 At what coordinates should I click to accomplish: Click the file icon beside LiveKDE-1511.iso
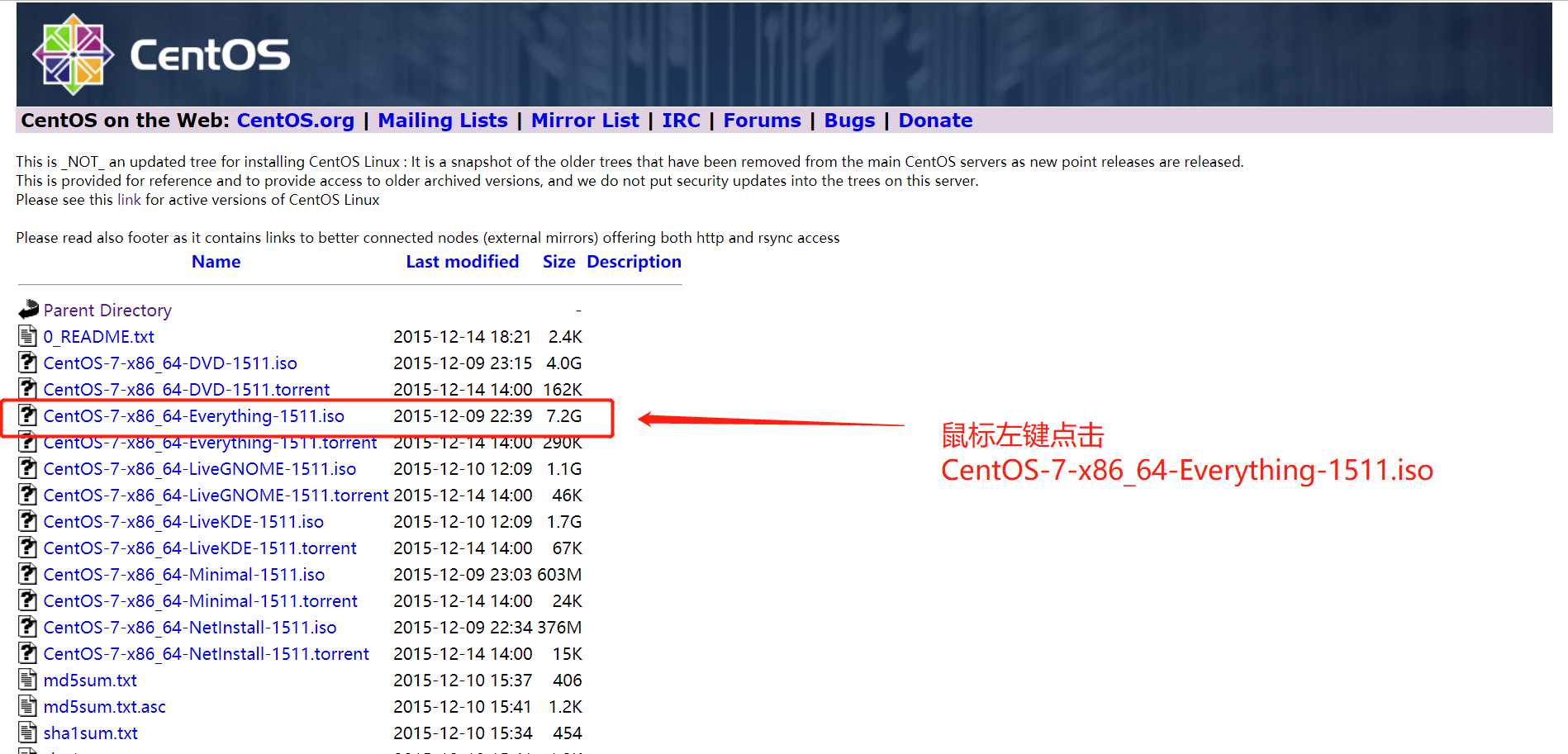coord(28,521)
